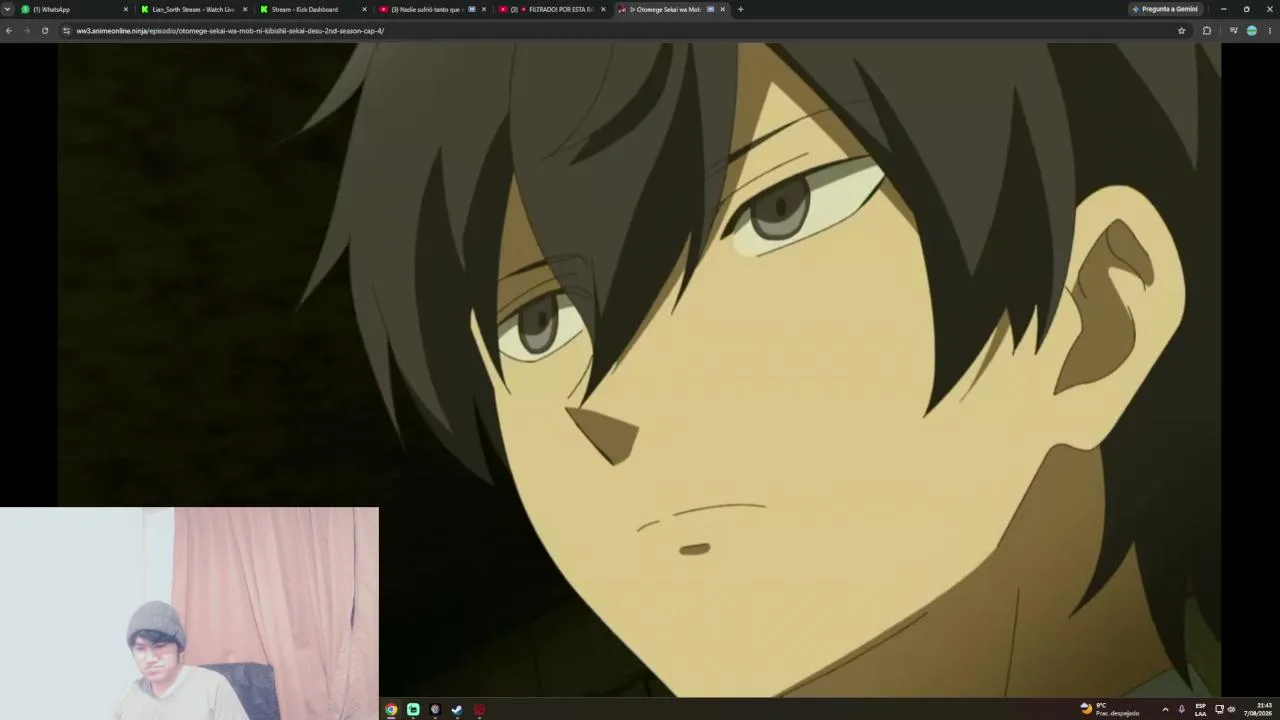Open the green app icon in the taskbar
The height and width of the screenshot is (720, 1280).
[413, 710]
